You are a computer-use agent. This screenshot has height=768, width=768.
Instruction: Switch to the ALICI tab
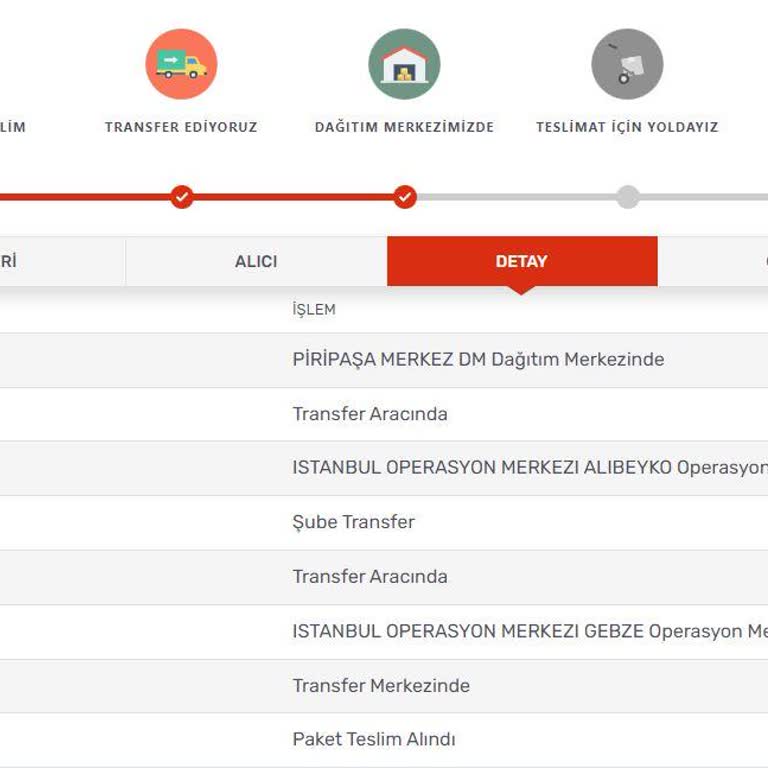(256, 261)
